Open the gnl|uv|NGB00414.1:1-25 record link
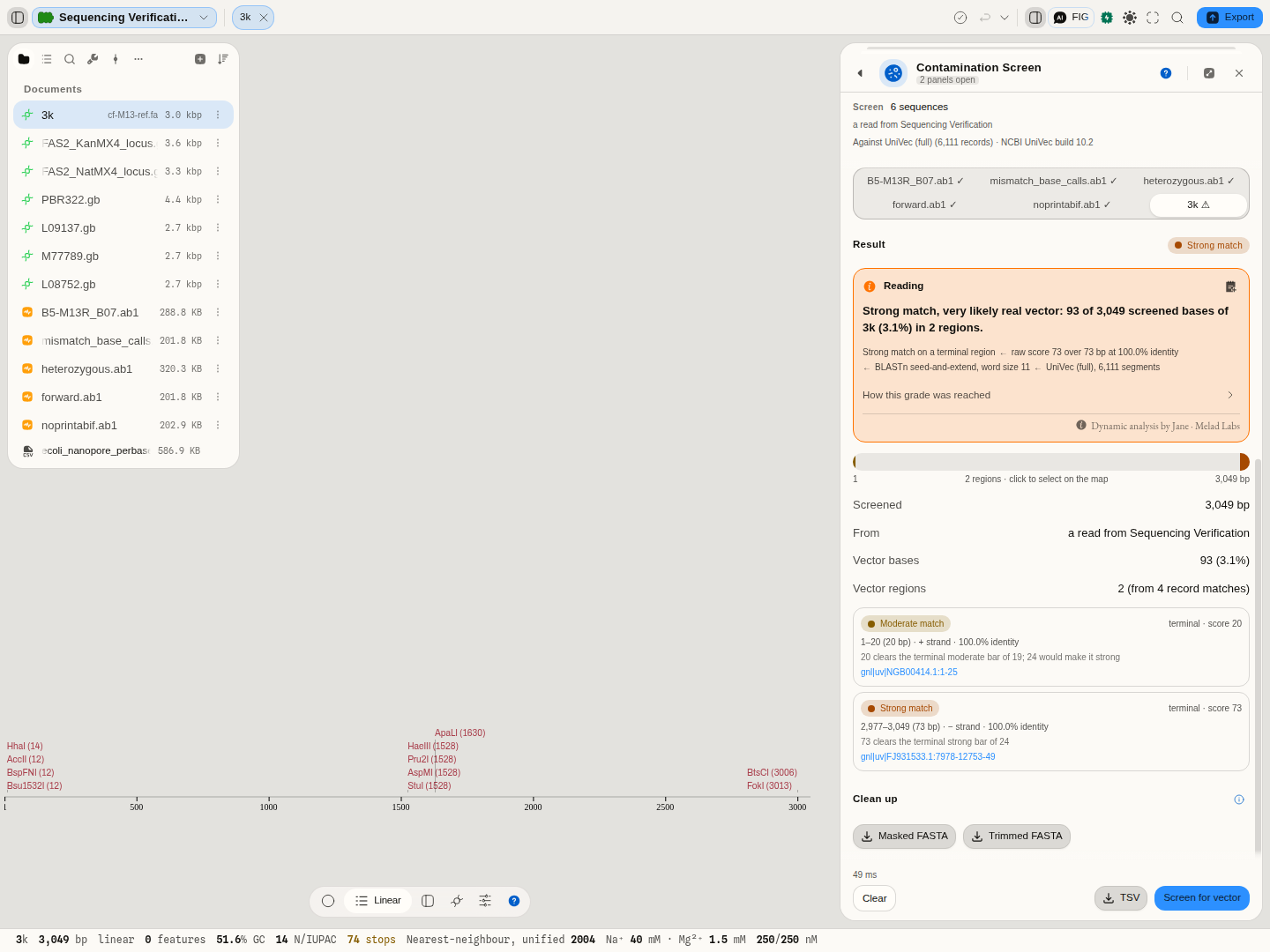 (x=908, y=672)
